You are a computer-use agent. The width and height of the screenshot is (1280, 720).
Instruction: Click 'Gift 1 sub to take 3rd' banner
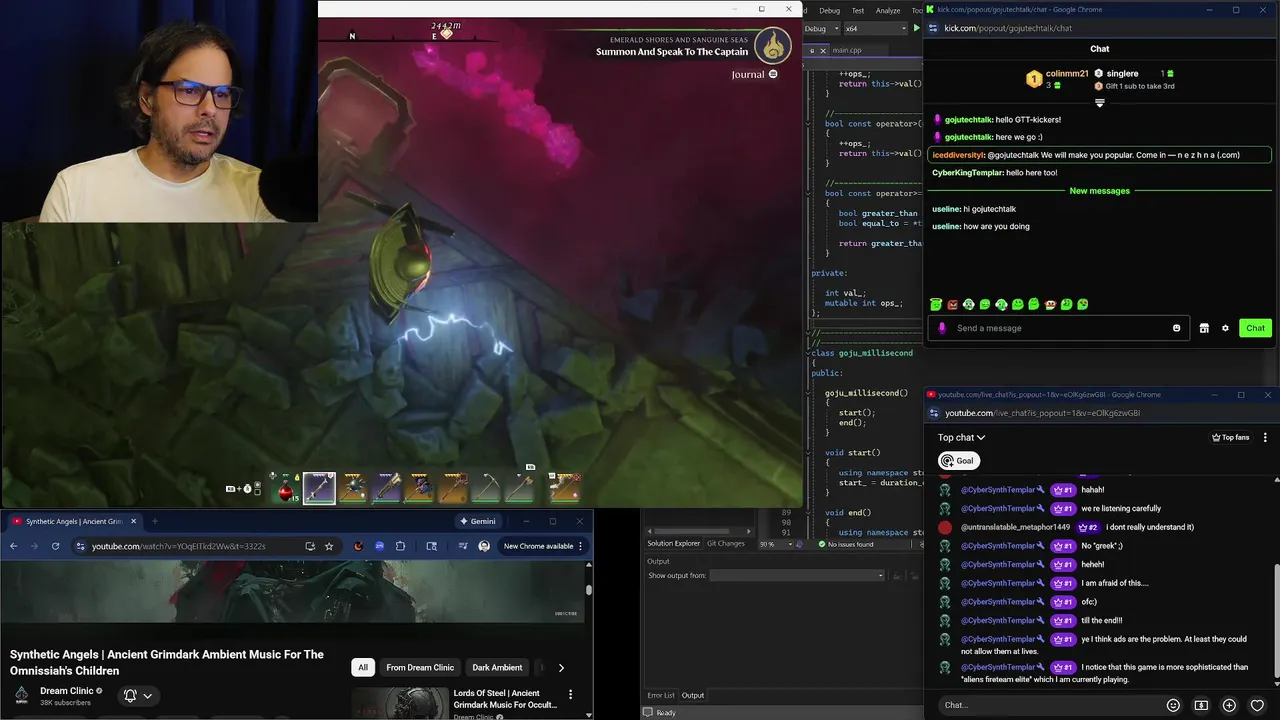pyautogui.click(x=1140, y=86)
